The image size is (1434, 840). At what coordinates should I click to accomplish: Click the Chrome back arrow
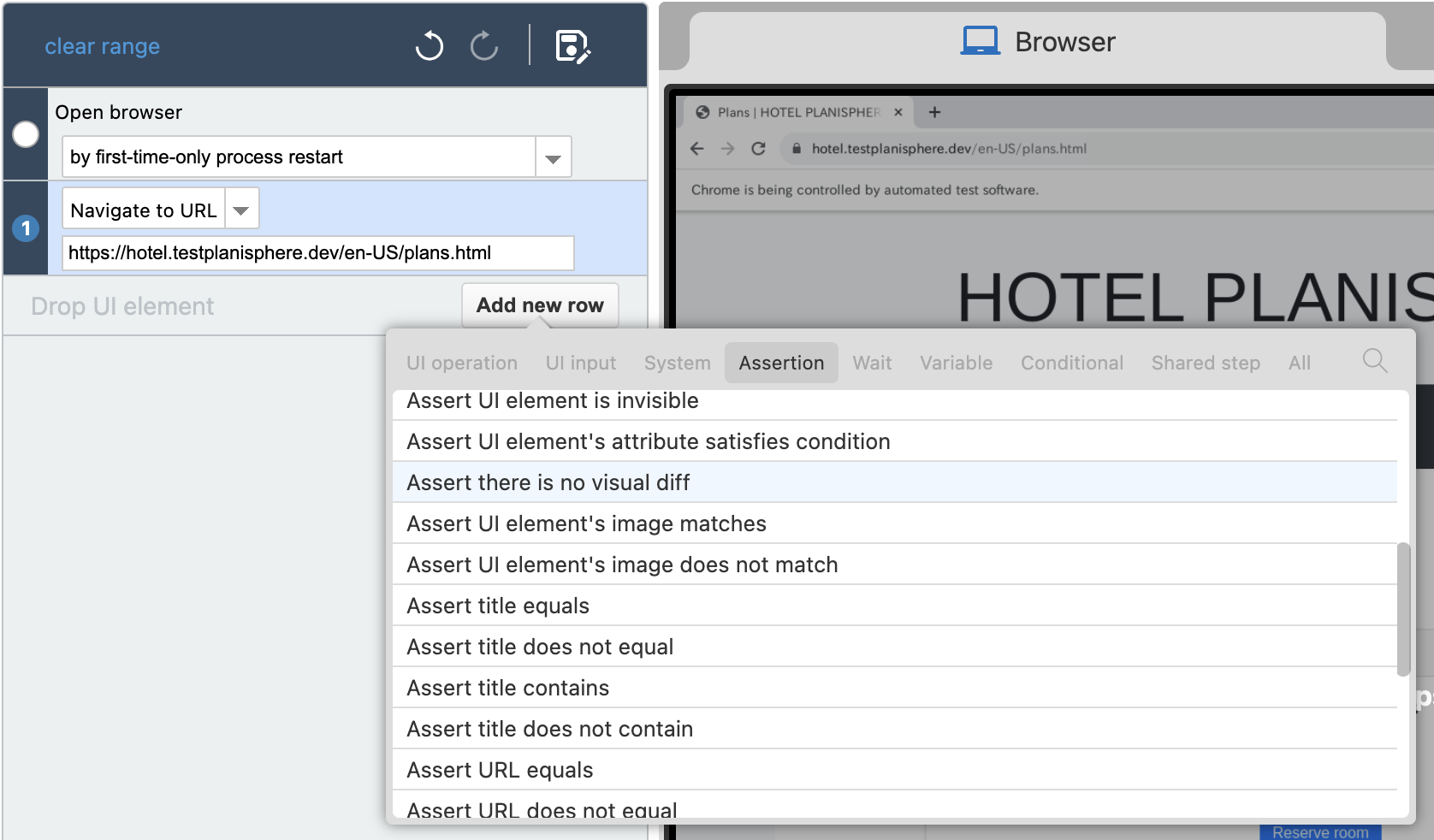pos(697,148)
